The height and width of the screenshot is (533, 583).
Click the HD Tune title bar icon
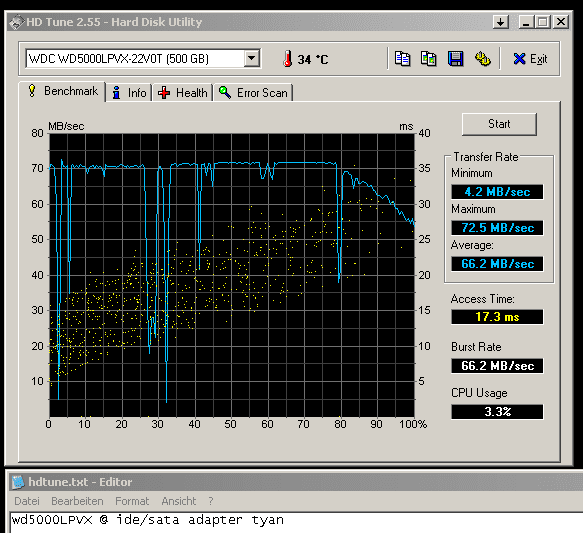tap(16, 22)
